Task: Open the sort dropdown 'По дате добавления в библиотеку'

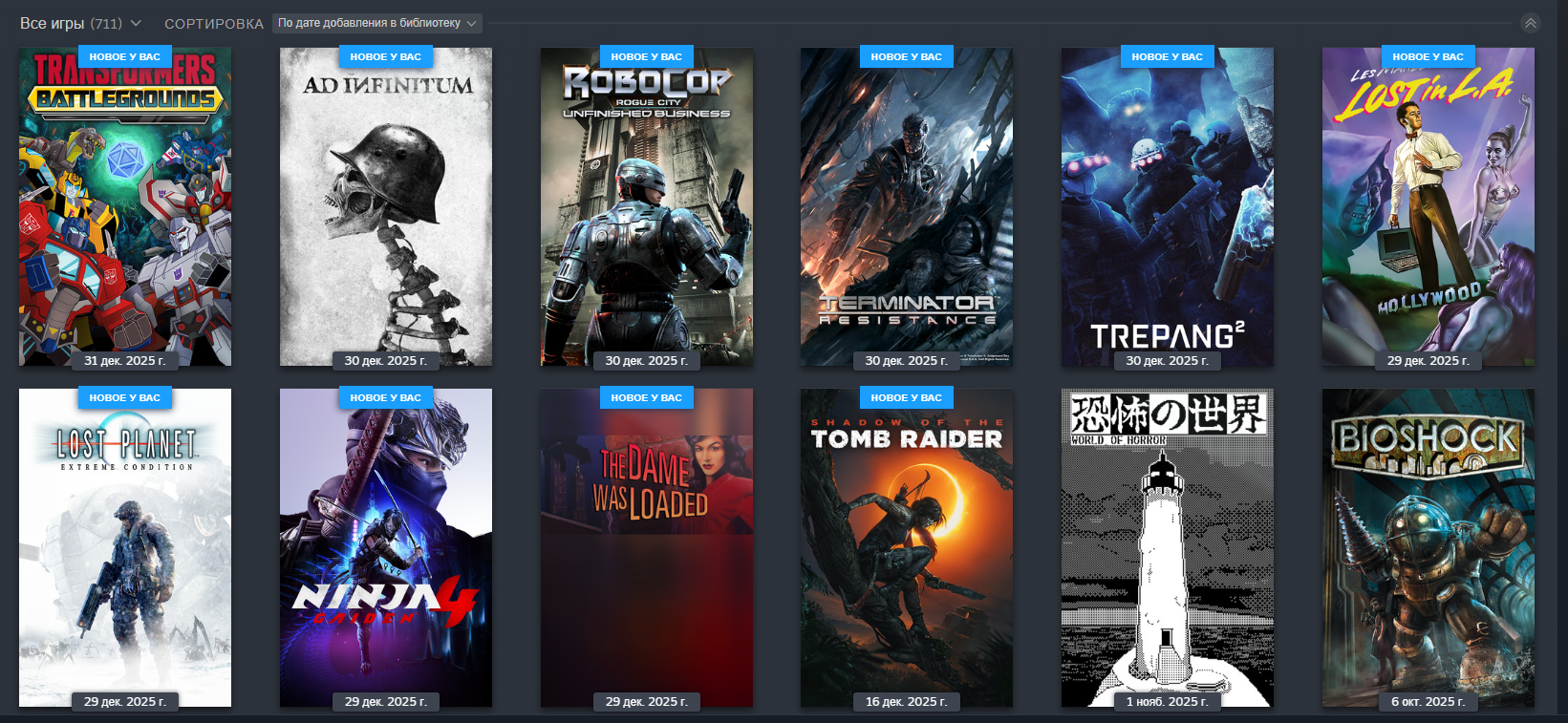Action: coord(377,23)
